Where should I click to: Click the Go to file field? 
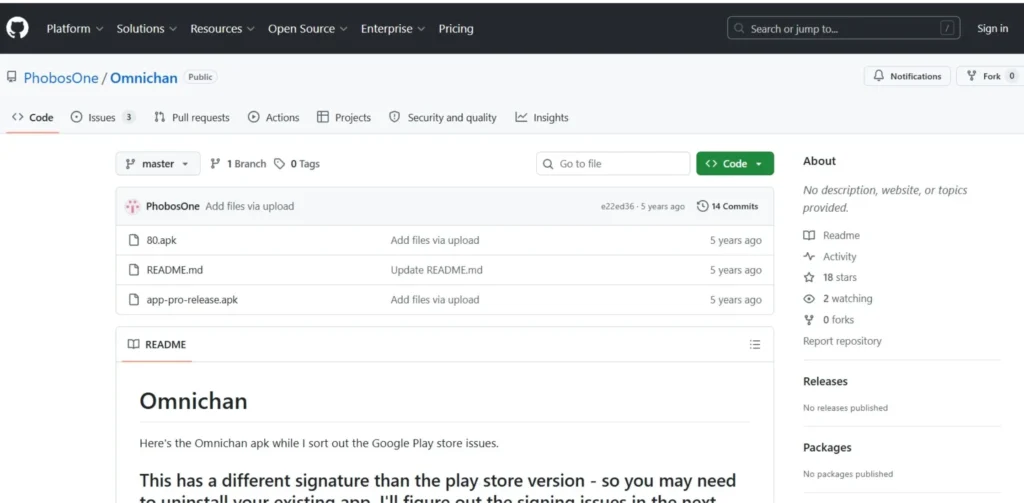pyautogui.click(x=613, y=163)
